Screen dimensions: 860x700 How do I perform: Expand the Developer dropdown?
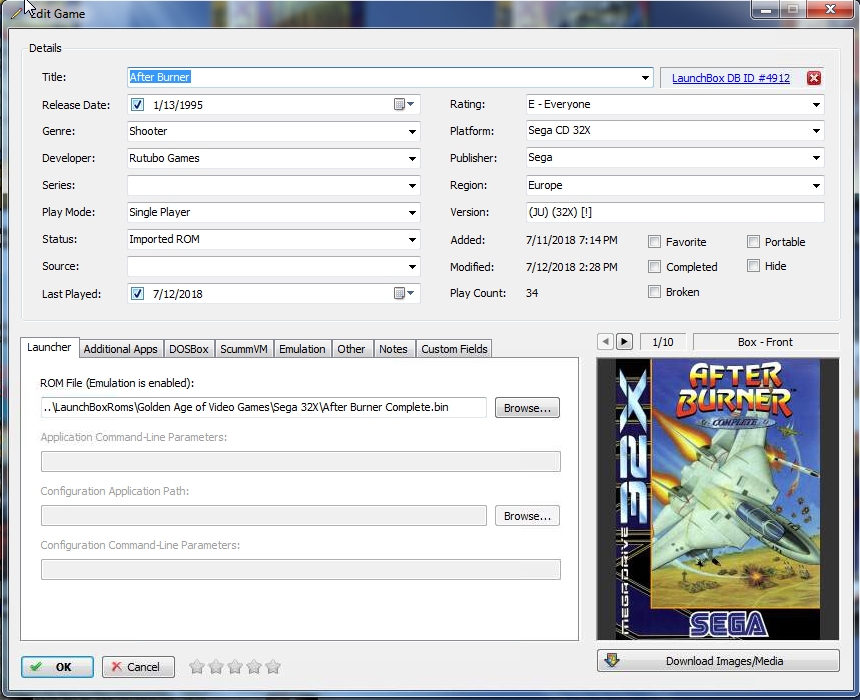click(412, 159)
